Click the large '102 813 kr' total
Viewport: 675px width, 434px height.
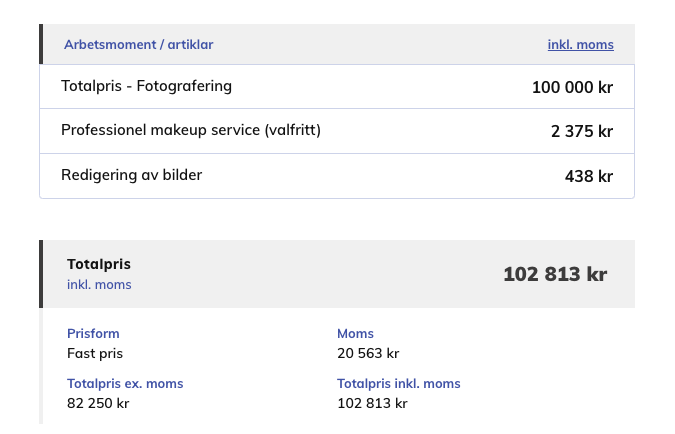(555, 274)
